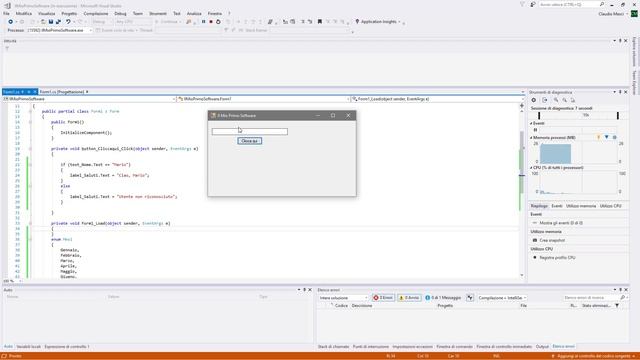Open the member dropdown showing Form1_Load

tap(438, 99)
